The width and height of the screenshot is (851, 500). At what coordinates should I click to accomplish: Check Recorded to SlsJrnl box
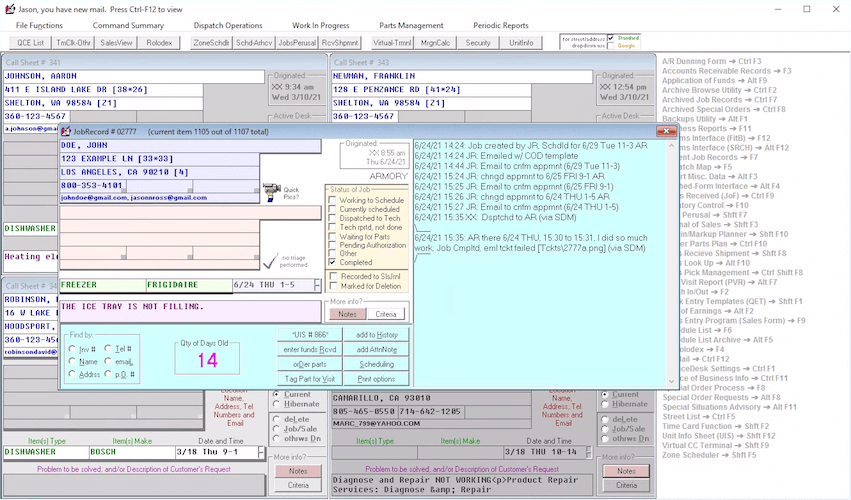333,276
